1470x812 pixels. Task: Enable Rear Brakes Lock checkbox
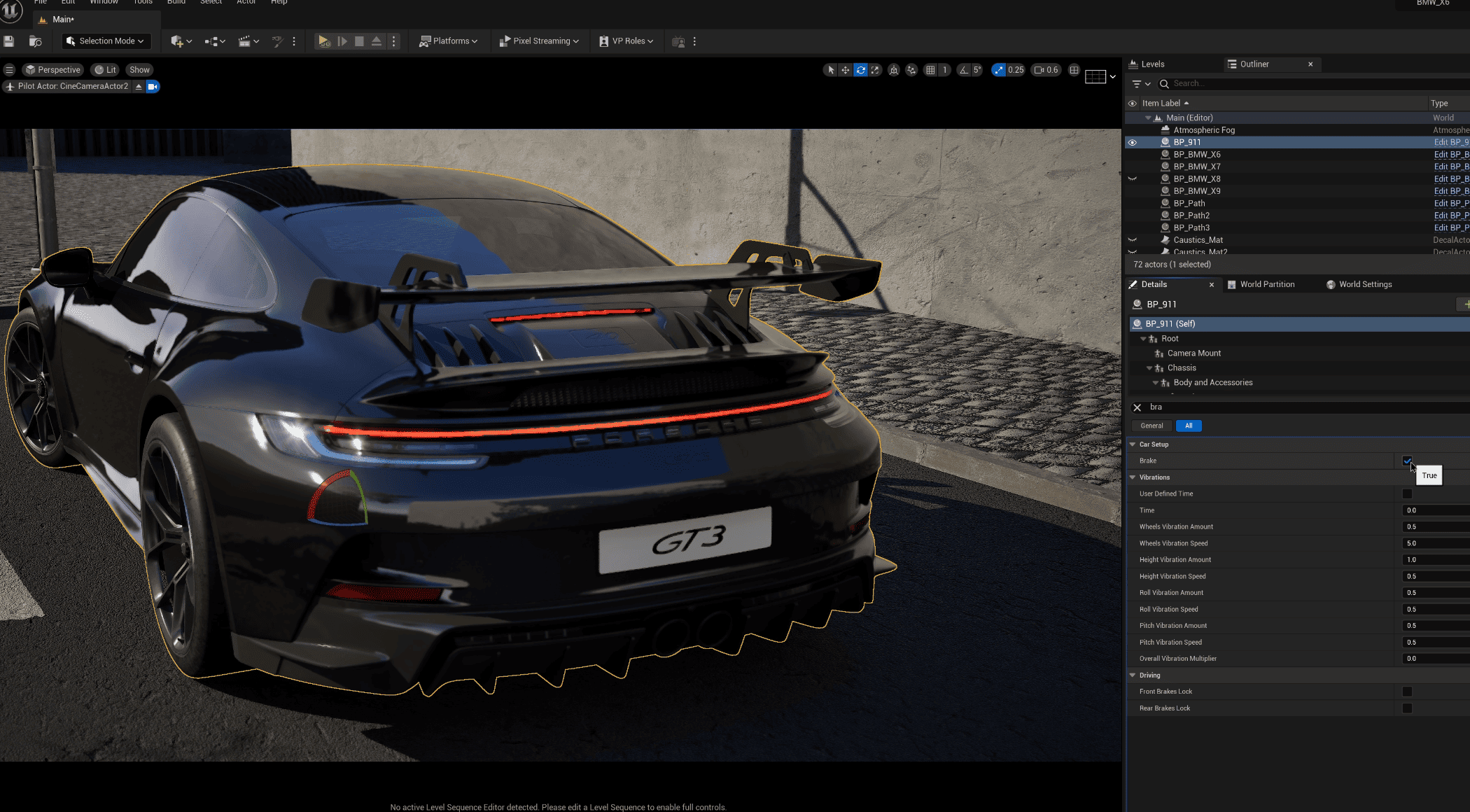(x=1407, y=708)
